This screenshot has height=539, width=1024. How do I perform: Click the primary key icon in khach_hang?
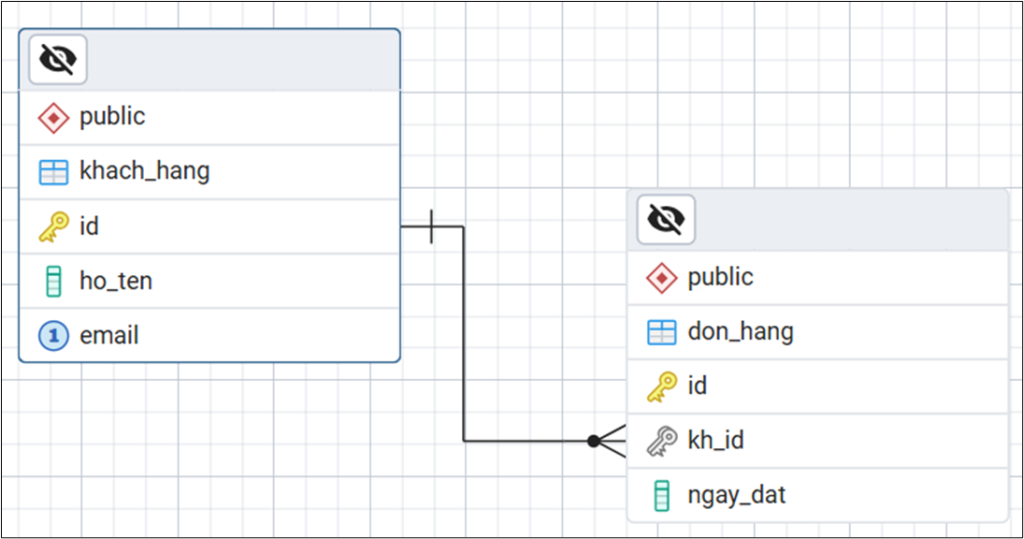click(x=53, y=227)
